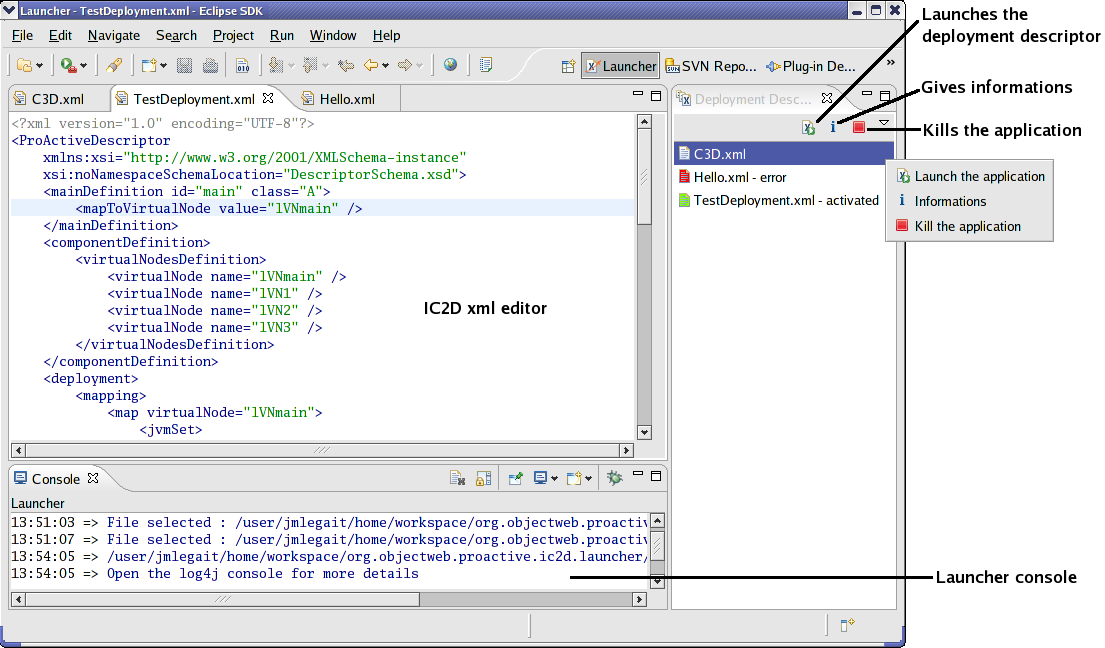Toggle the Pin Console button
Viewport: 1105px width, 648px height.
tap(516, 479)
